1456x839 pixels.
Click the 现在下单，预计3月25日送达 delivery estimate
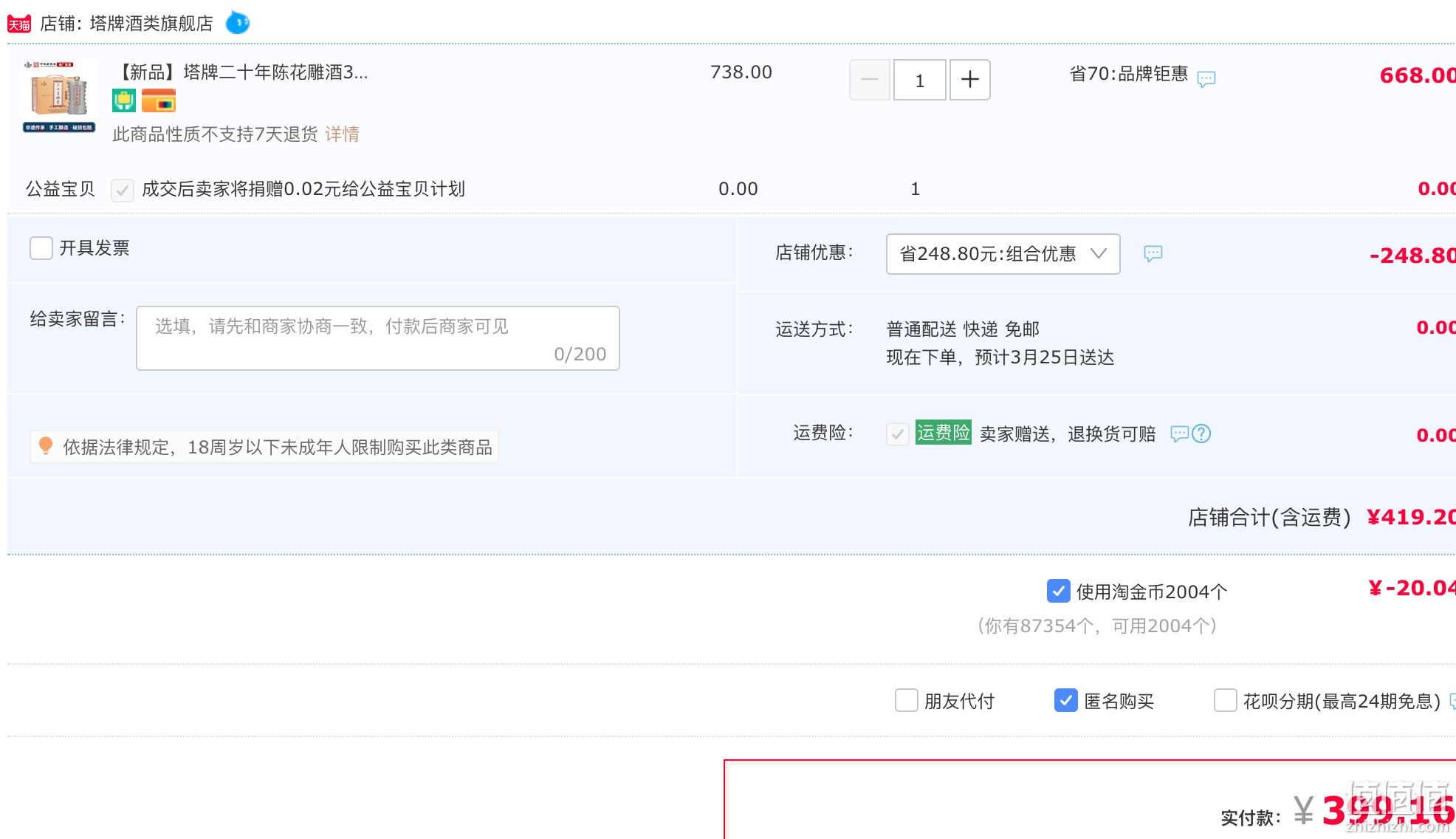coord(1000,357)
